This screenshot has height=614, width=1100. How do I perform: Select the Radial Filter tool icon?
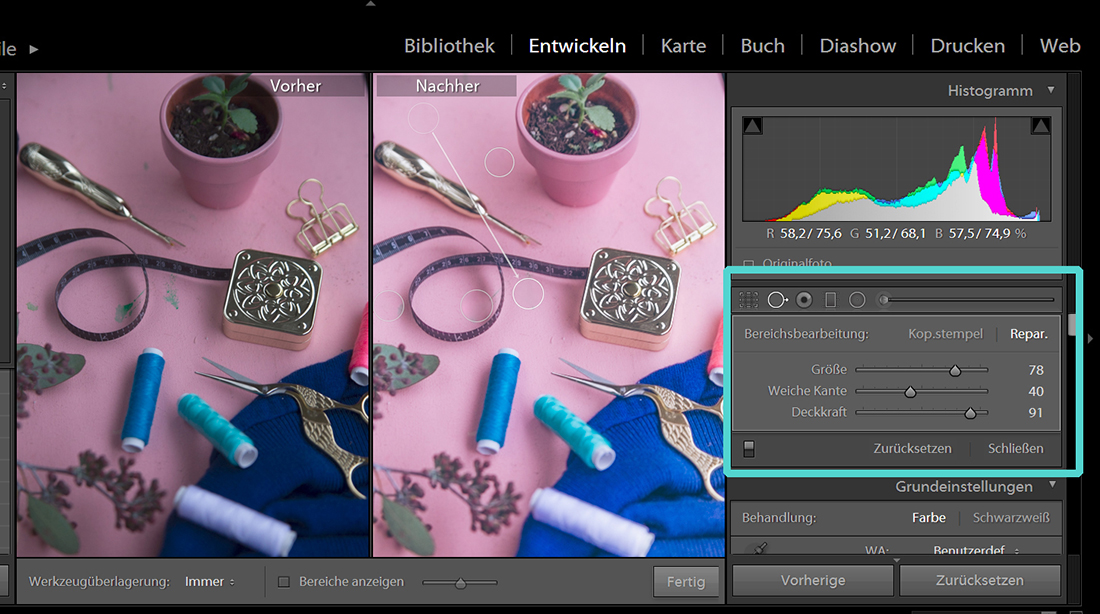(x=857, y=299)
